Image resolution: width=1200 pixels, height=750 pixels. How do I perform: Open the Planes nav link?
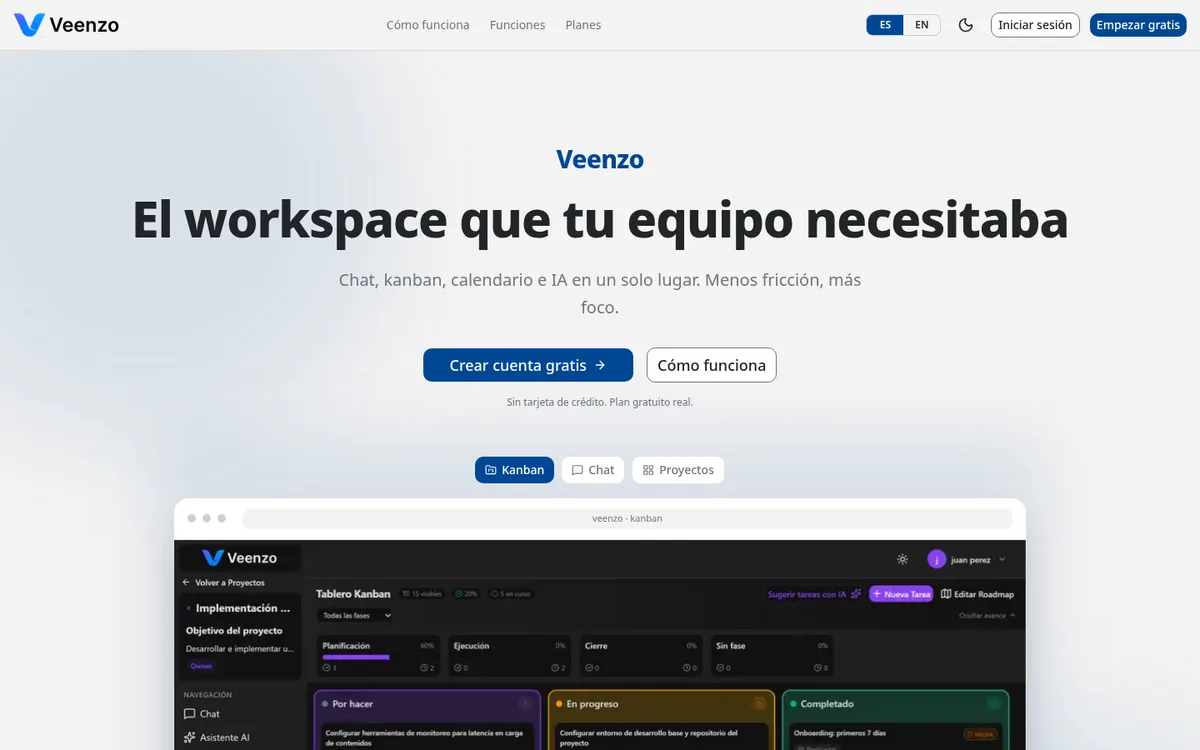point(583,25)
